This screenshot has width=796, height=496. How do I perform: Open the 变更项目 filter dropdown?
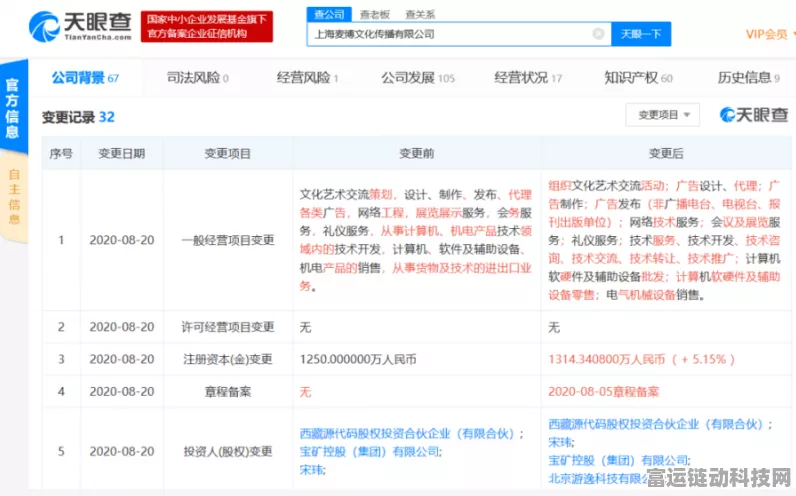[x=662, y=115]
